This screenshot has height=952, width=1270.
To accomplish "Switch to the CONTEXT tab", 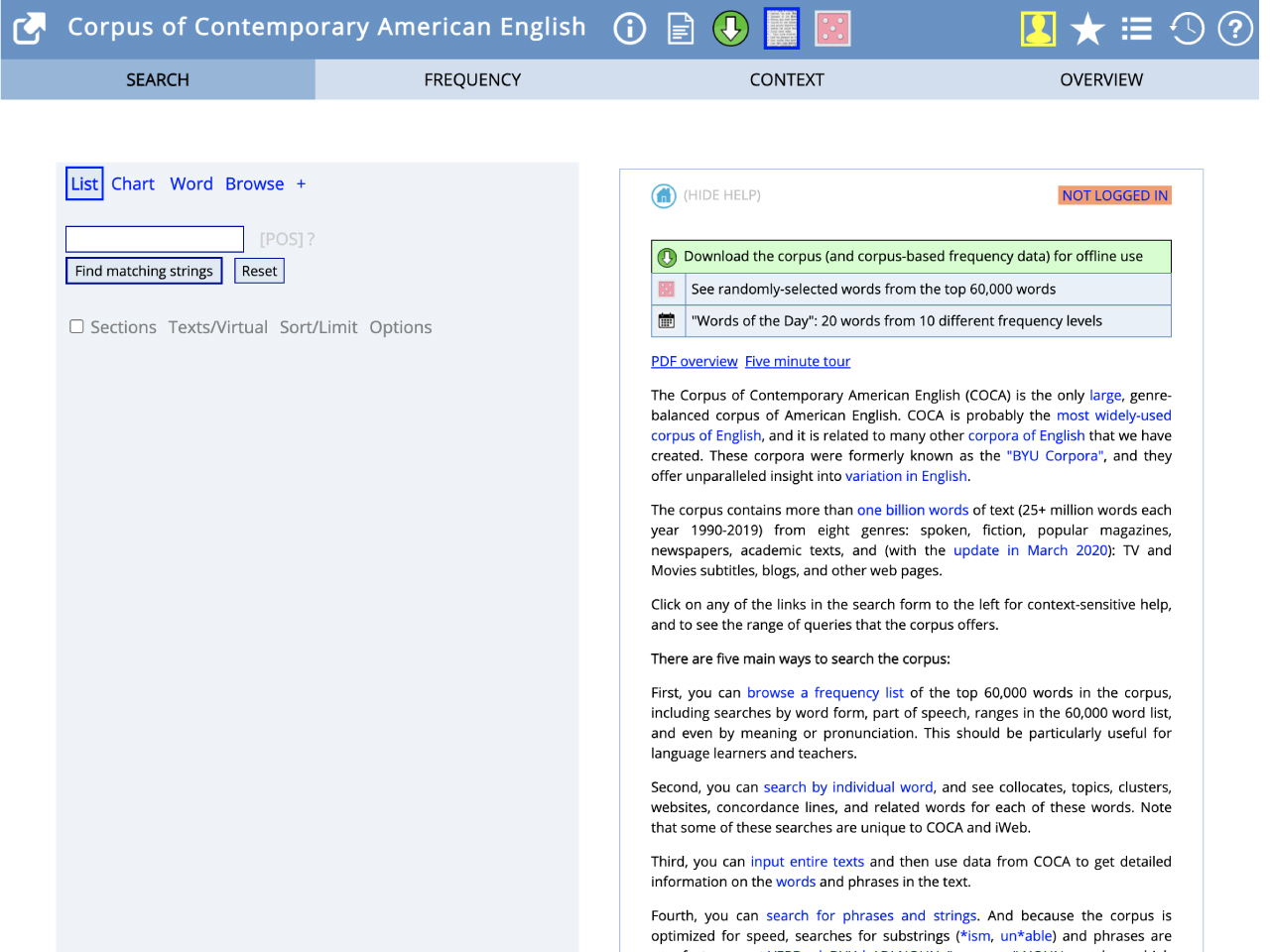I will (787, 79).
